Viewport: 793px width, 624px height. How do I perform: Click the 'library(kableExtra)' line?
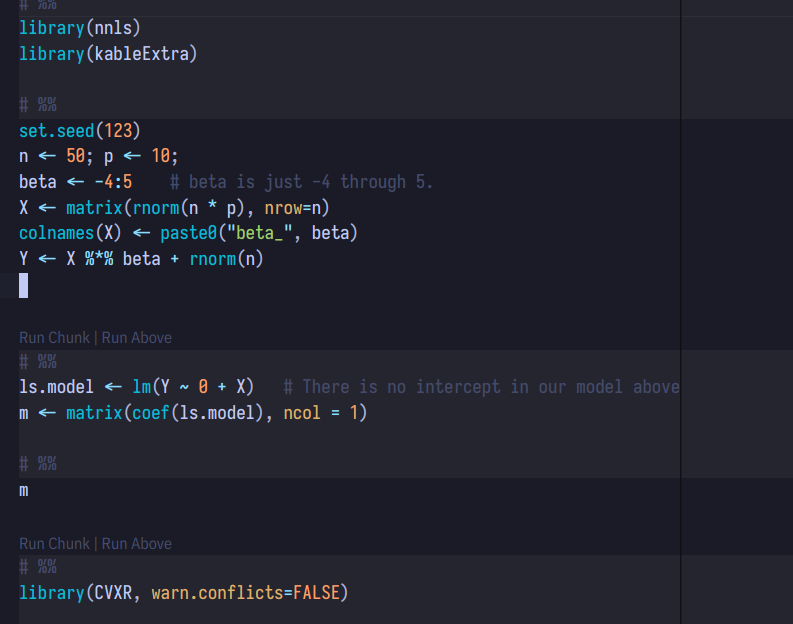coord(108,54)
